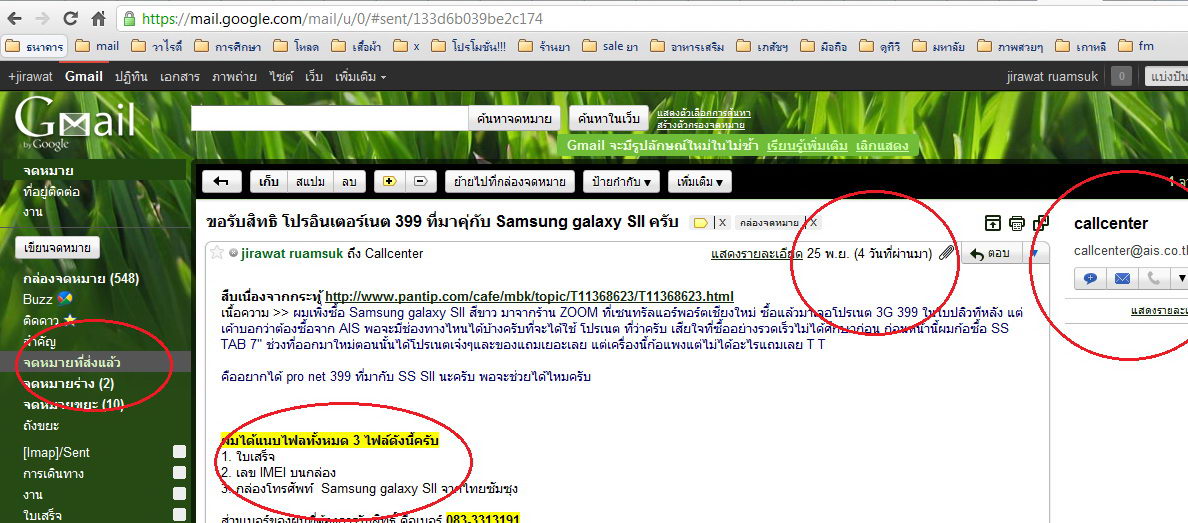Open the โปรโมชัน!!! bookmark folder
Screen dimensions: 1188x523
468,47
